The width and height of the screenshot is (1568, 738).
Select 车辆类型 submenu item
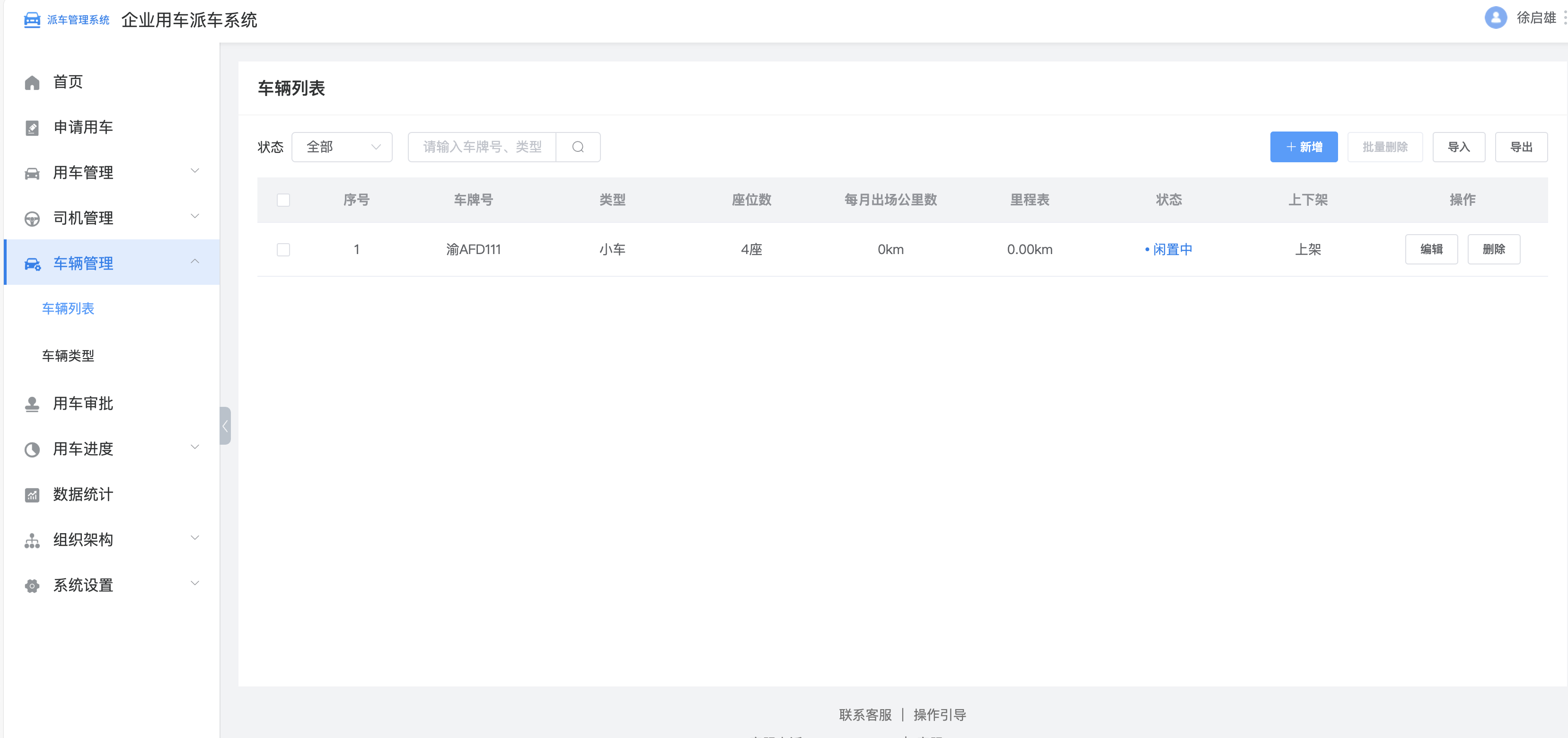pos(68,356)
